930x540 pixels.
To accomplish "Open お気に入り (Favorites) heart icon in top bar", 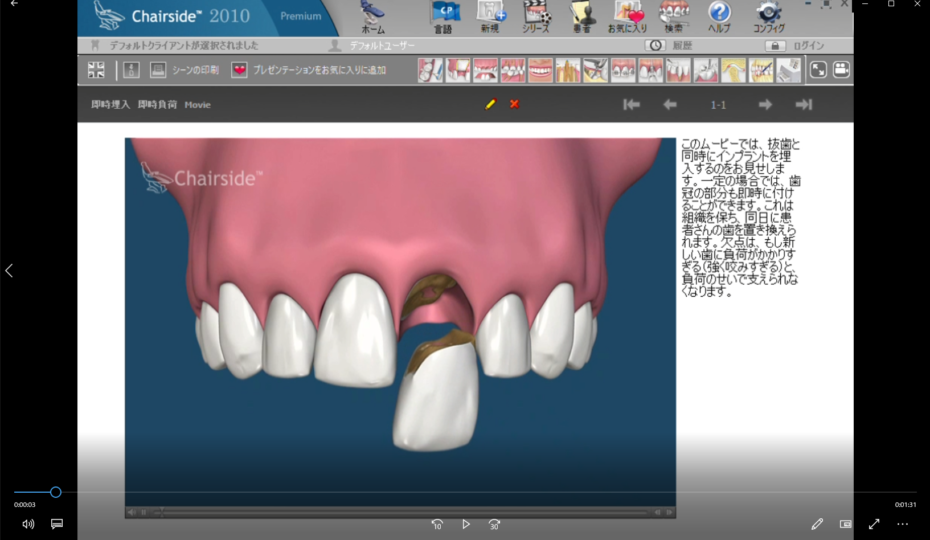I will (x=628, y=17).
